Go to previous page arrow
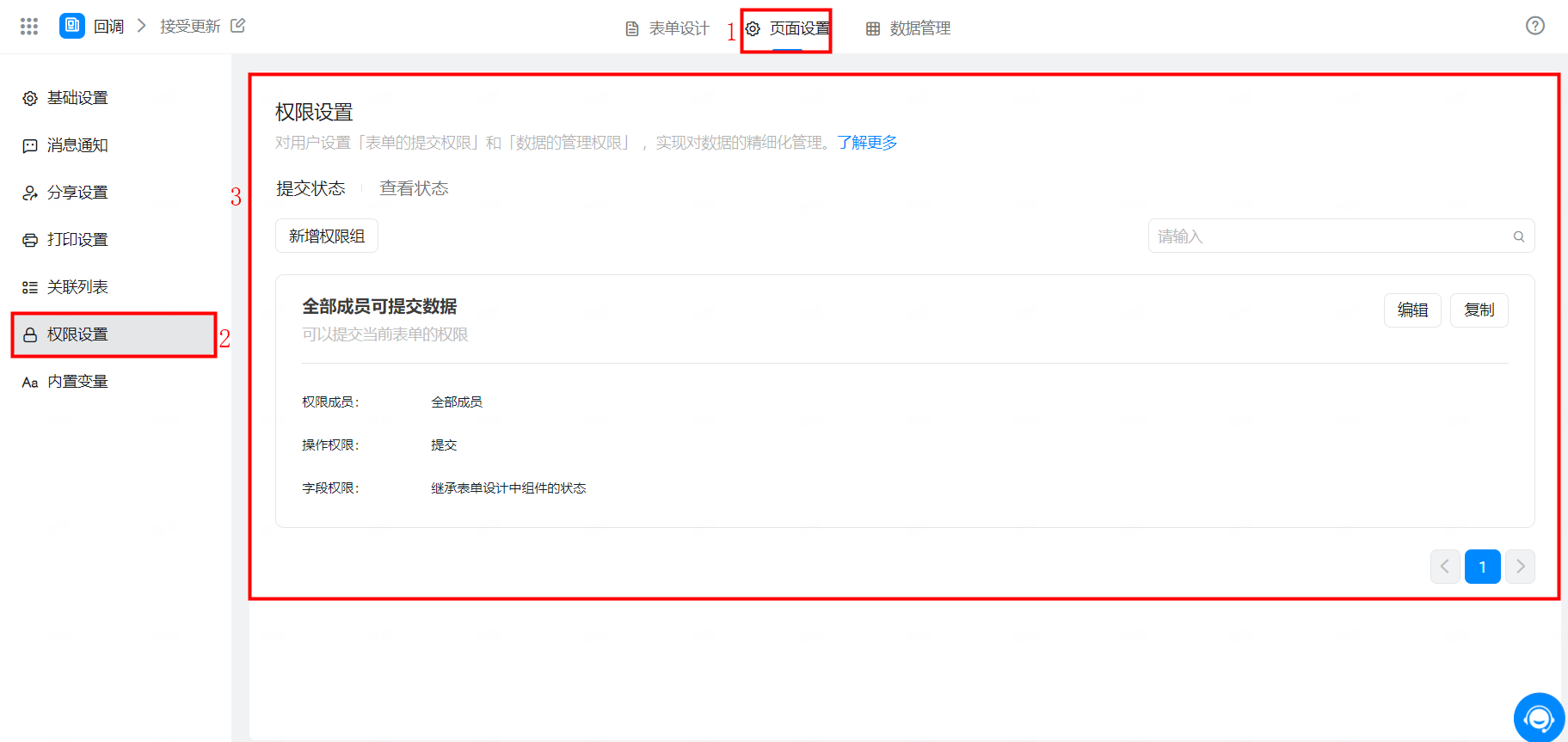The height and width of the screenshot is (742, 1568). coord(1445,567)
